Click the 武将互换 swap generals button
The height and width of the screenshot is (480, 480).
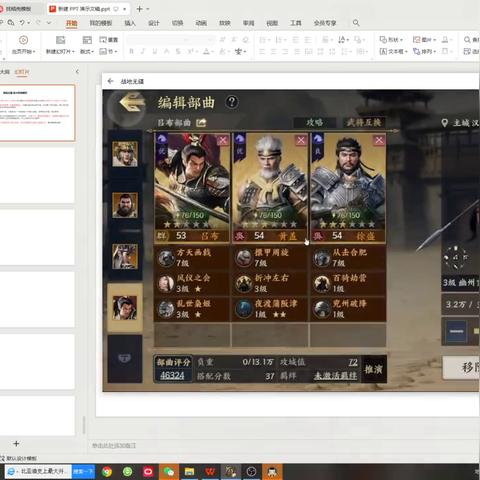(364, 123)
